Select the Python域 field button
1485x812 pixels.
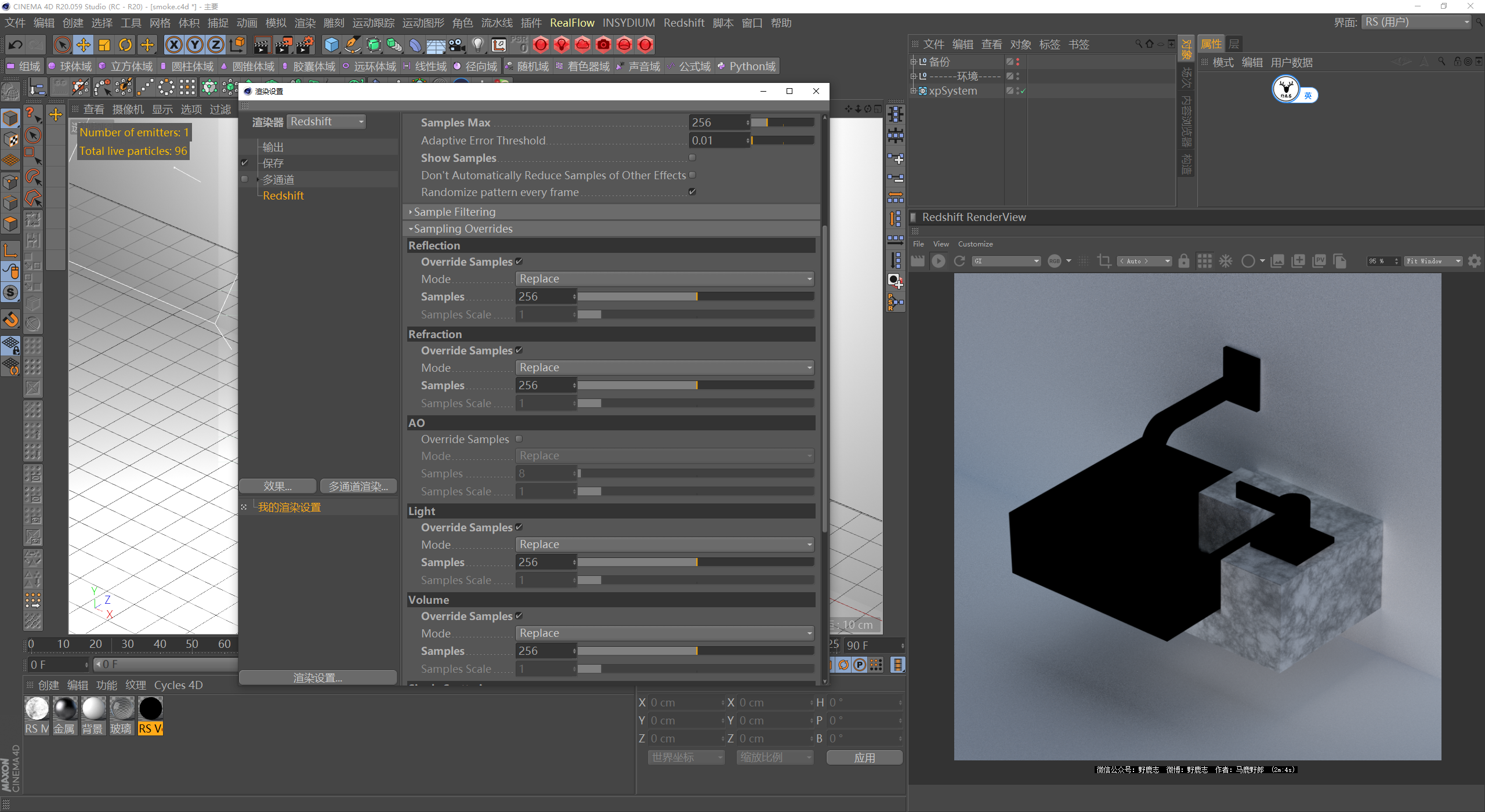(x=747, y=67)
